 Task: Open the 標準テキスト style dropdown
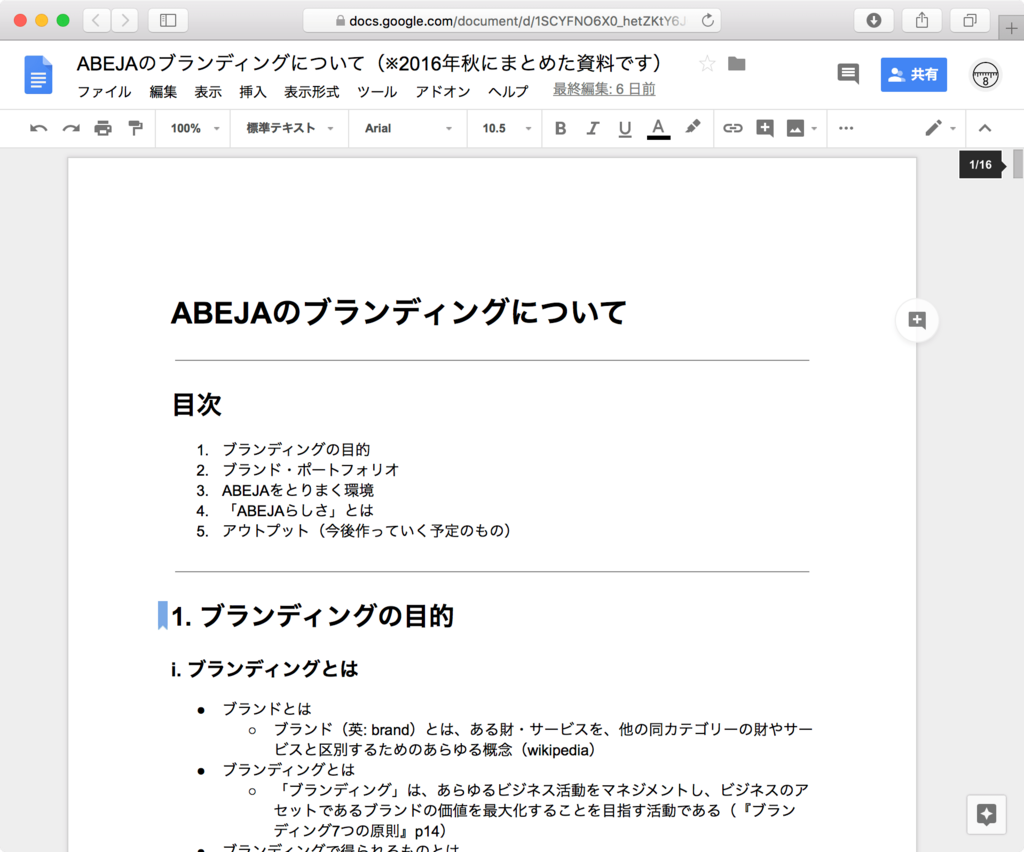coord(290,128)
